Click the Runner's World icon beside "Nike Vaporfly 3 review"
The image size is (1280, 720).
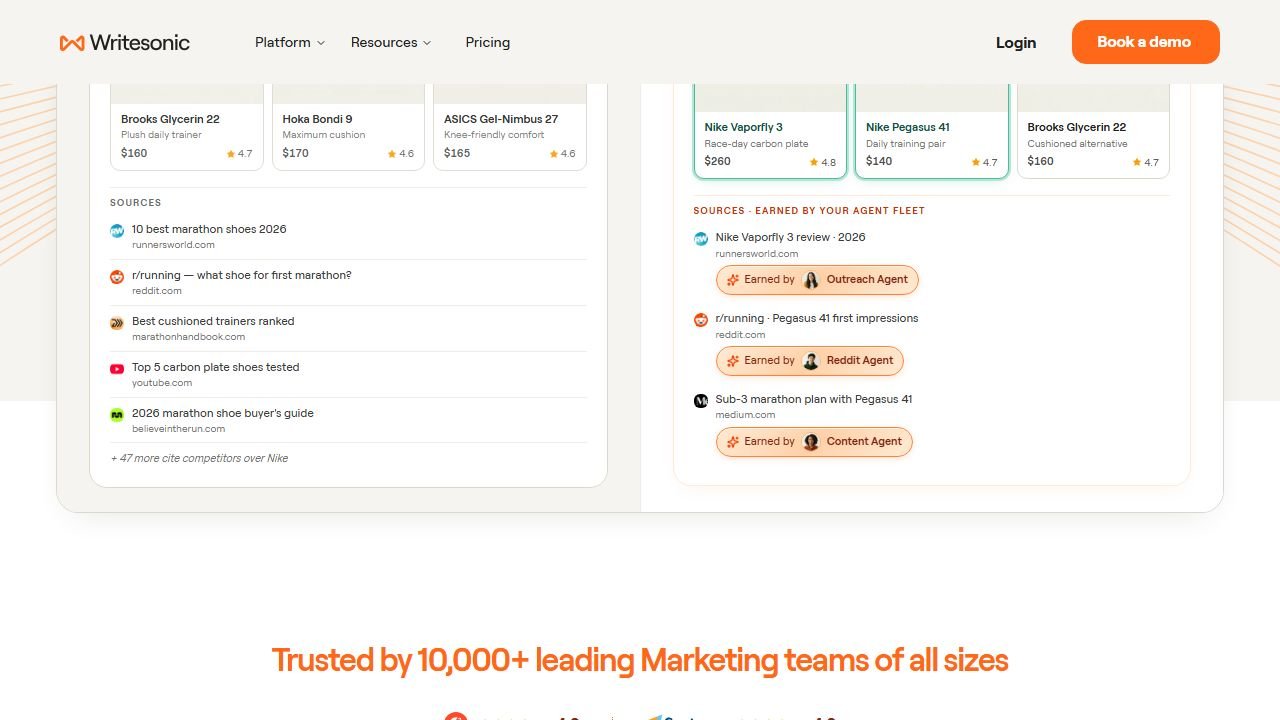coord(701,239)
